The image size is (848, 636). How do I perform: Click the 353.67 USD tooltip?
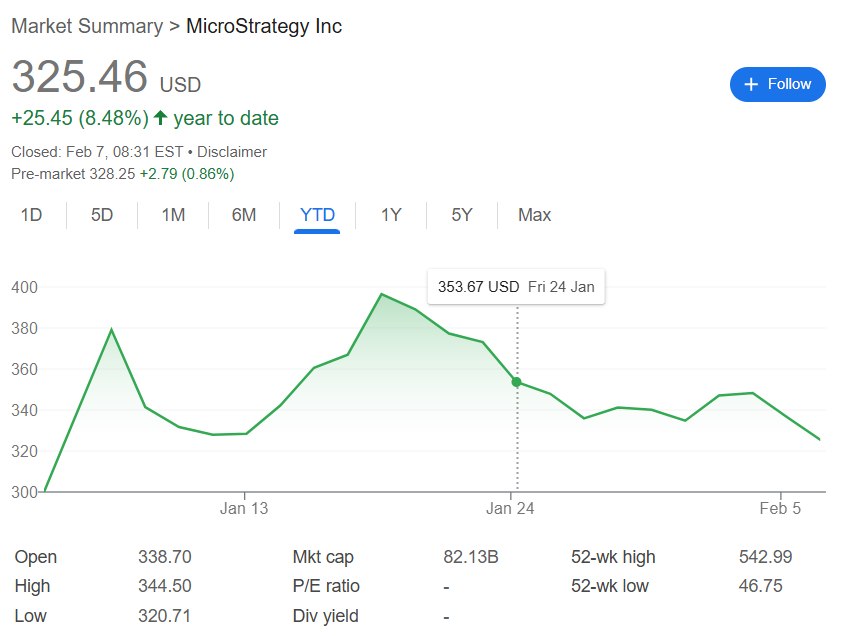coord(516,287)
